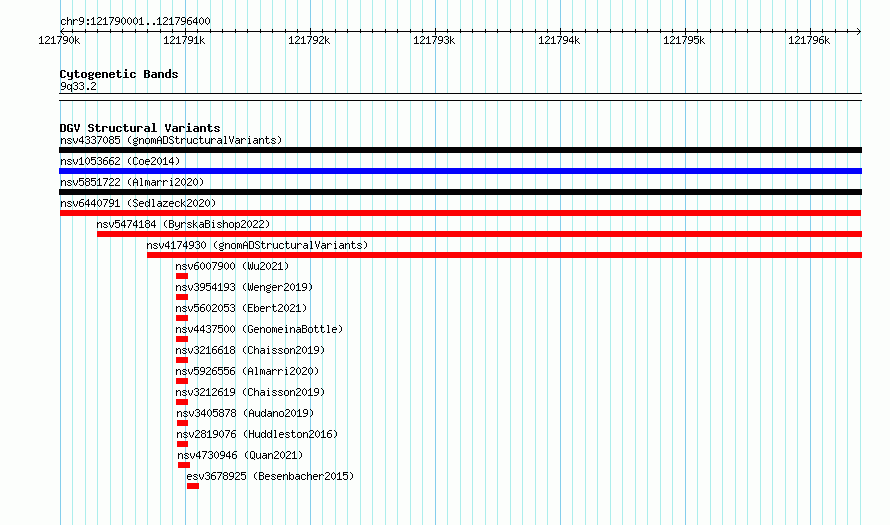The height and width of the screenshot is (525, 890).
Task: Click the small red Huddleston2016 feature
Action: (182, 444)
